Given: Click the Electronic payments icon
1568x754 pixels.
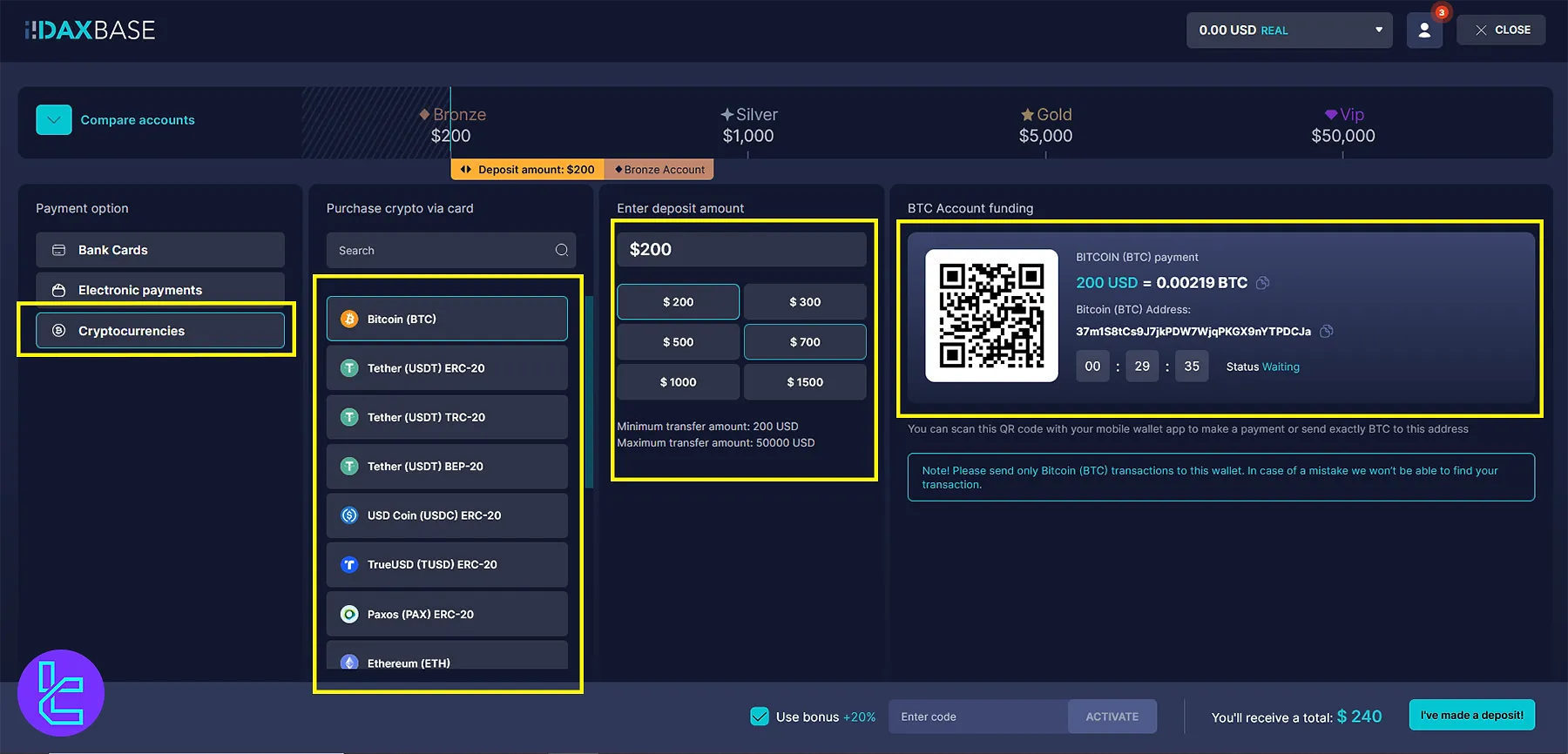Looking at the screenshot, I should coord(58,290).
